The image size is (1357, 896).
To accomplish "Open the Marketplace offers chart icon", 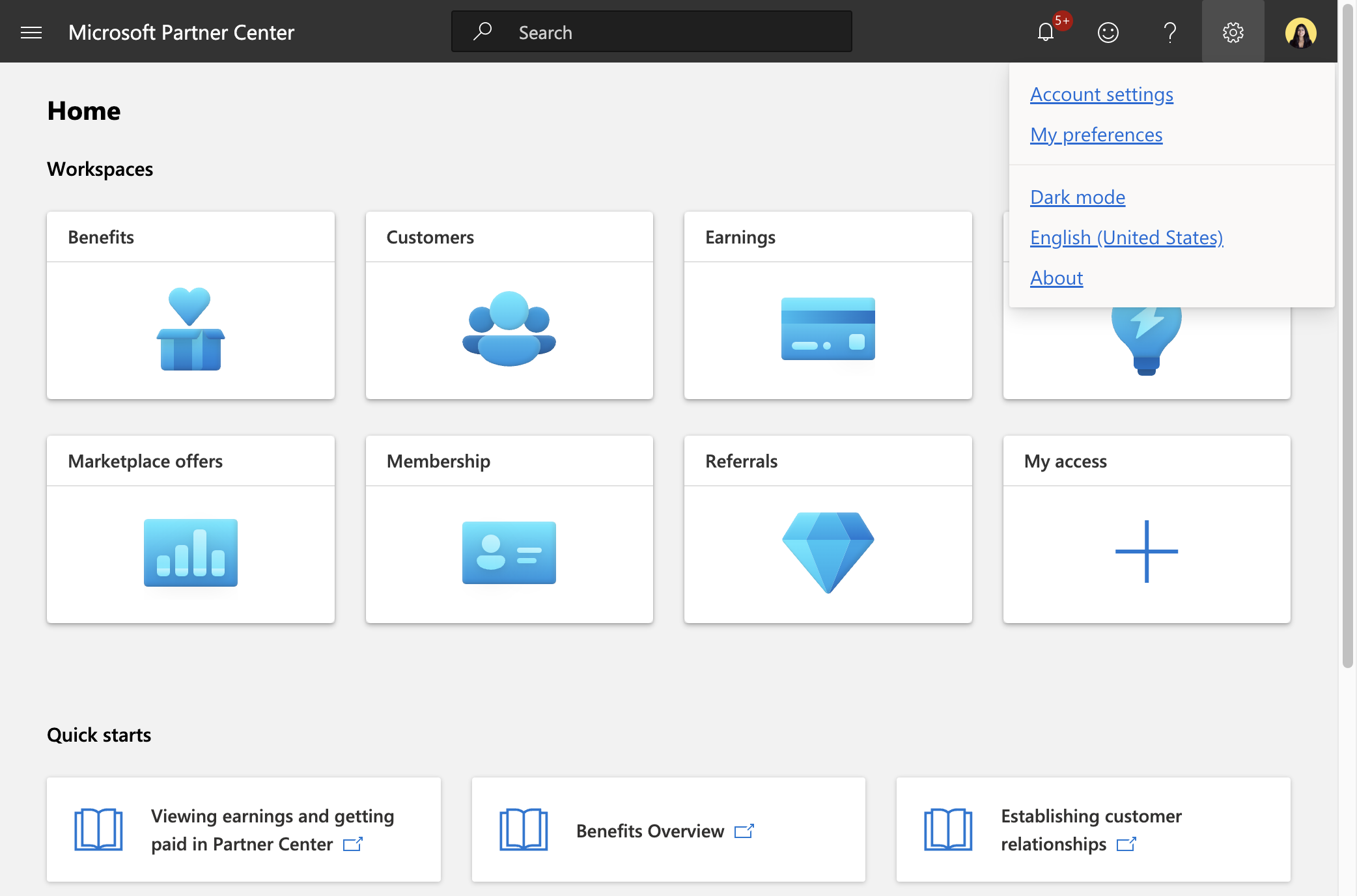I will [190, 553].
